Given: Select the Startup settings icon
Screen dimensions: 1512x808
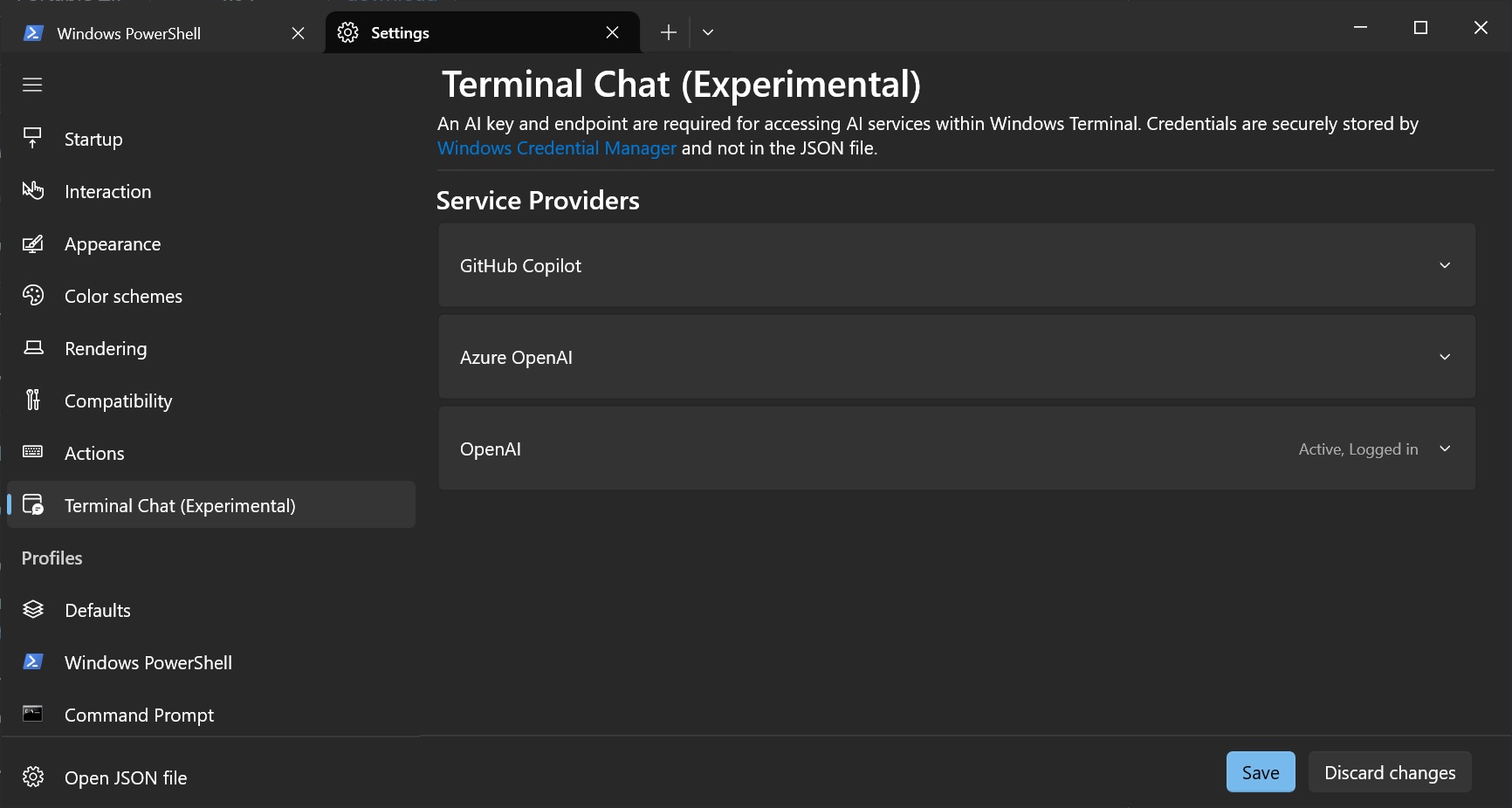Looking at the screenshot, I should [x=32, y=138].
